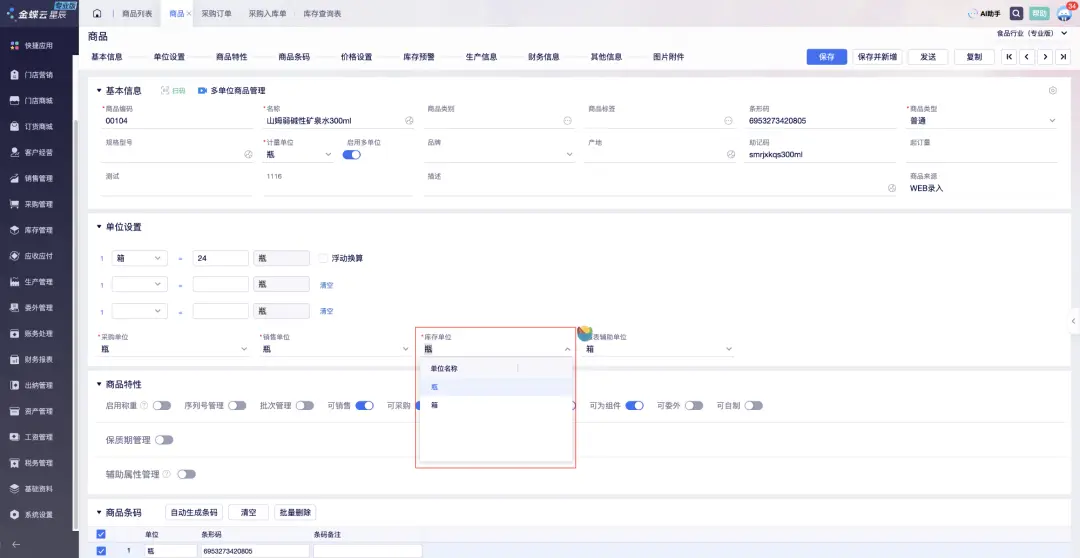Click the 自动生成条码 button

pyautogui.click(x=194, y=512)
